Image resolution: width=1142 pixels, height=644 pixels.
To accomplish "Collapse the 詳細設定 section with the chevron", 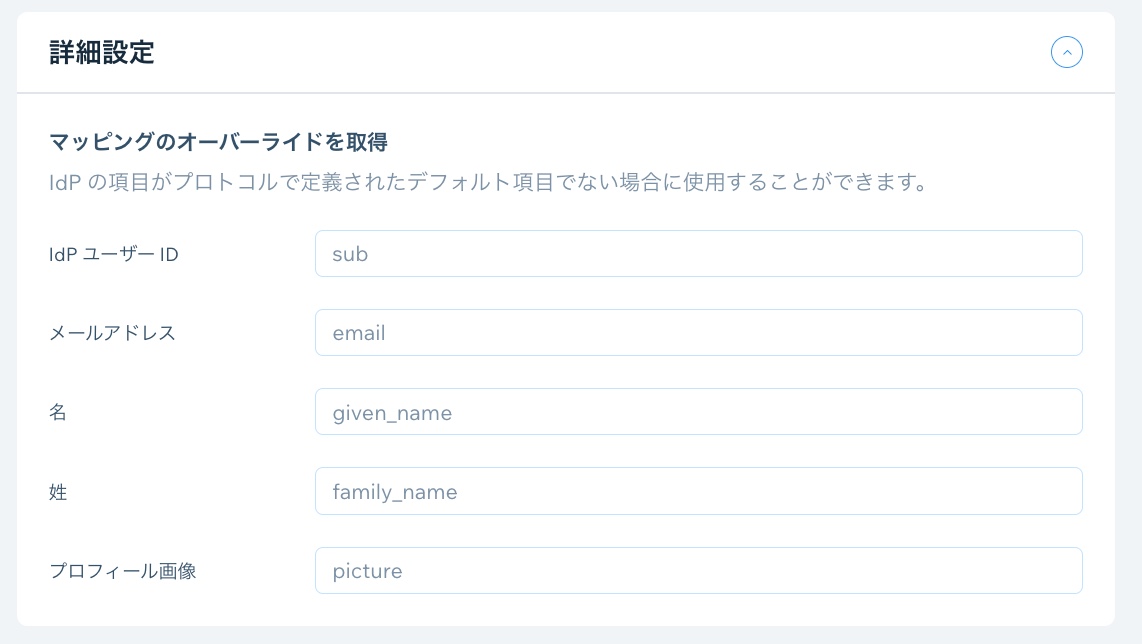I will tap(1066, 52).
